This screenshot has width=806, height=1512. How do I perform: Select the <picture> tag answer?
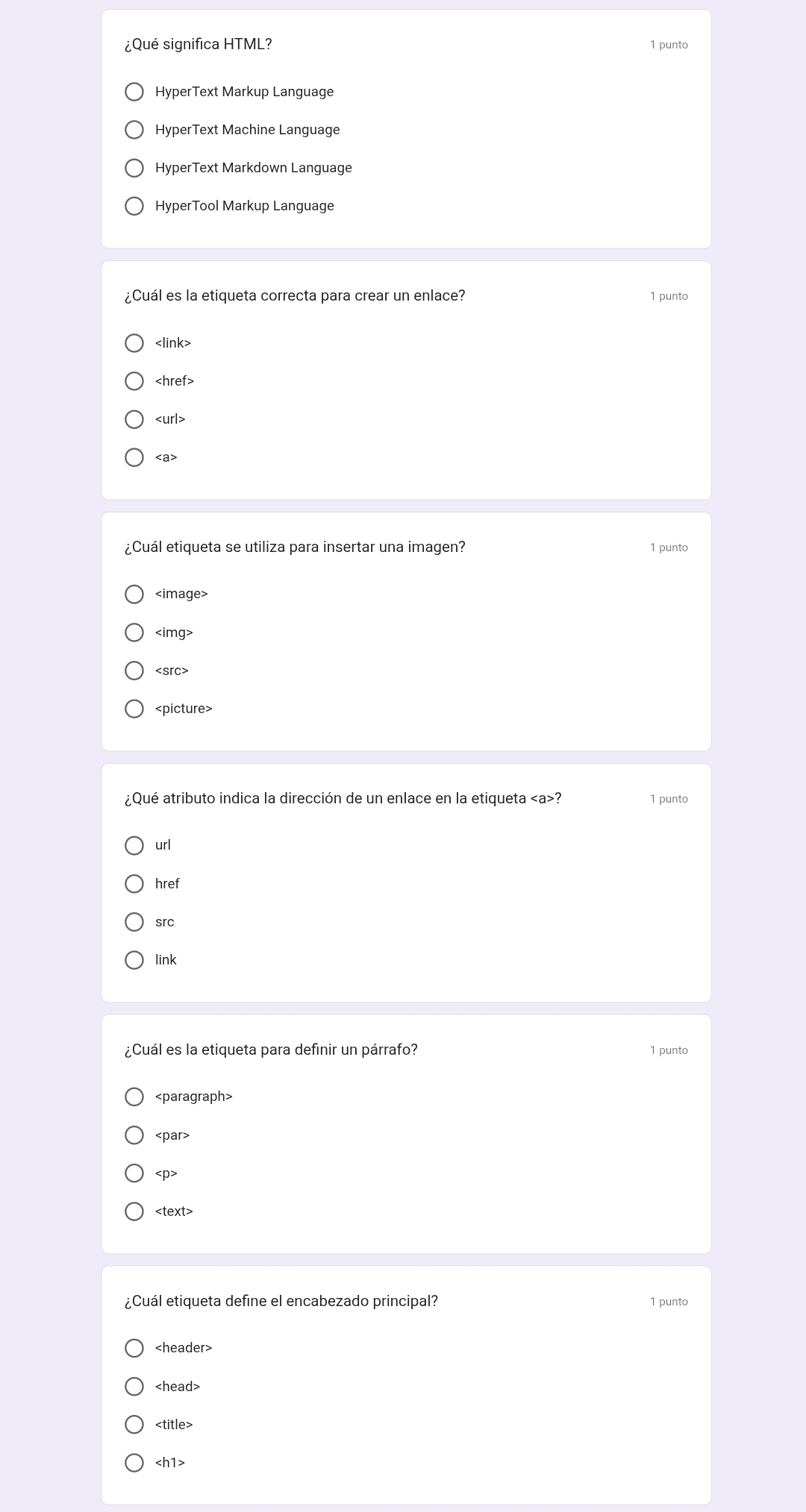click(x=134, y=709)
